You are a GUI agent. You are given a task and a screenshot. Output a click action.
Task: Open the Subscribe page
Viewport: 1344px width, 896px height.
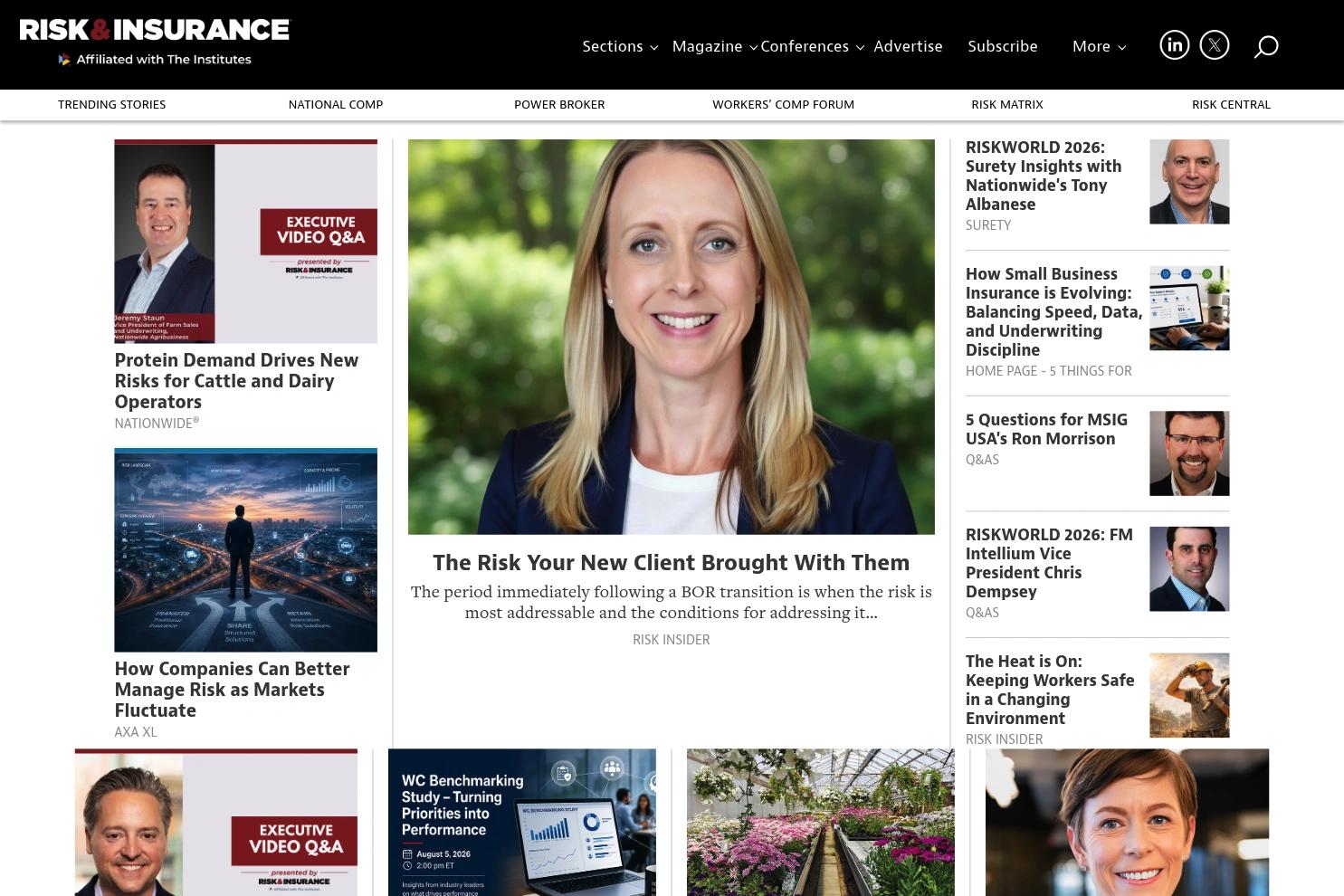[1003, 46]
